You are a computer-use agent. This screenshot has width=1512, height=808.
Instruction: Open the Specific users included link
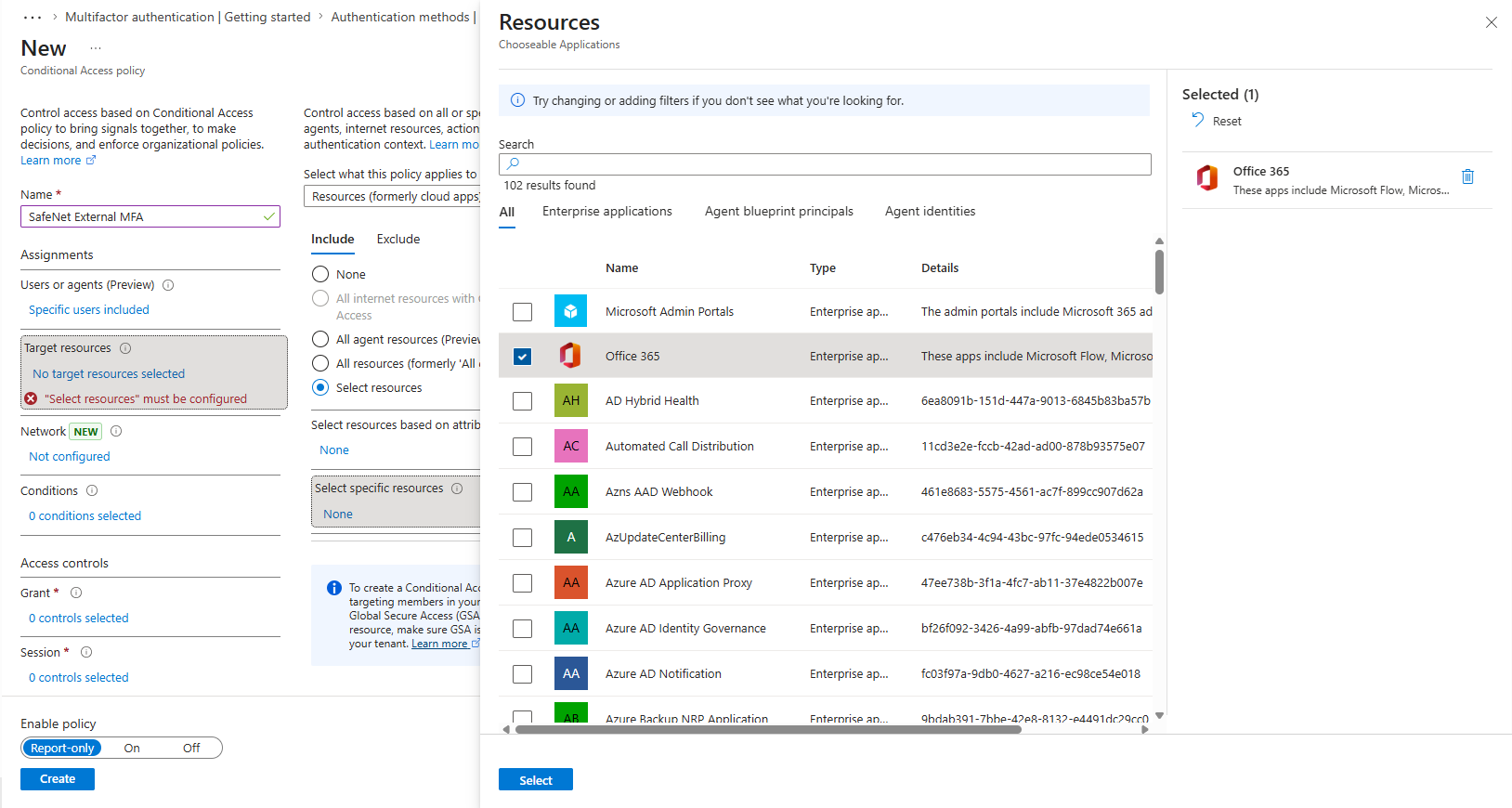click(x=89, y=310)
